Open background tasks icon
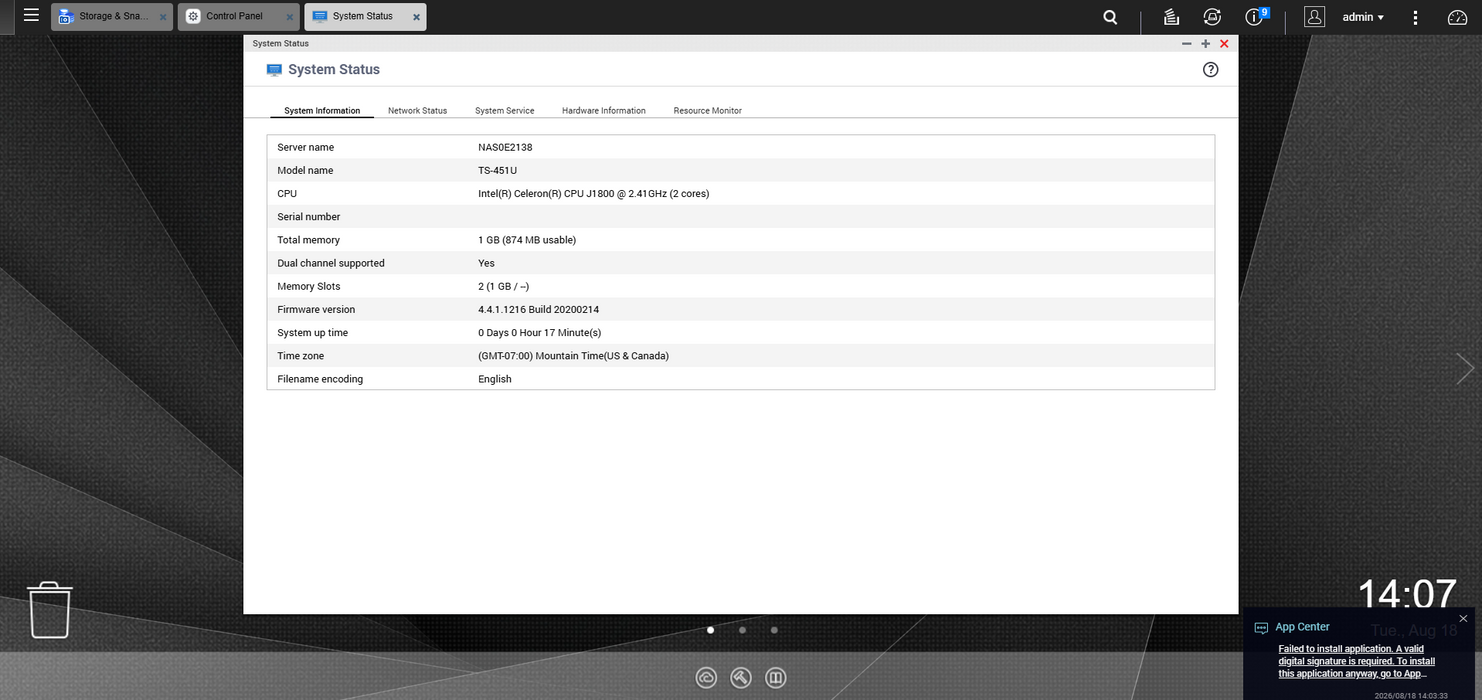 [1171, 17]
